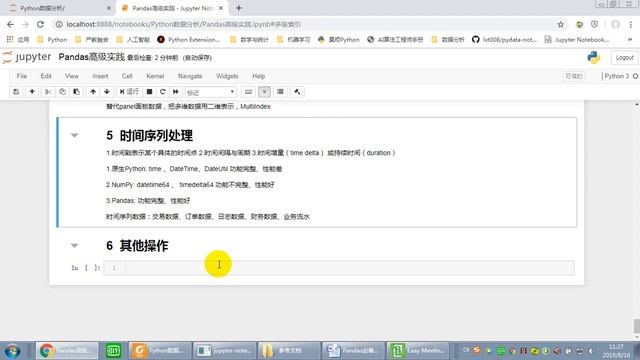Open the browser's three-dot menu

[x=631, y=24]
